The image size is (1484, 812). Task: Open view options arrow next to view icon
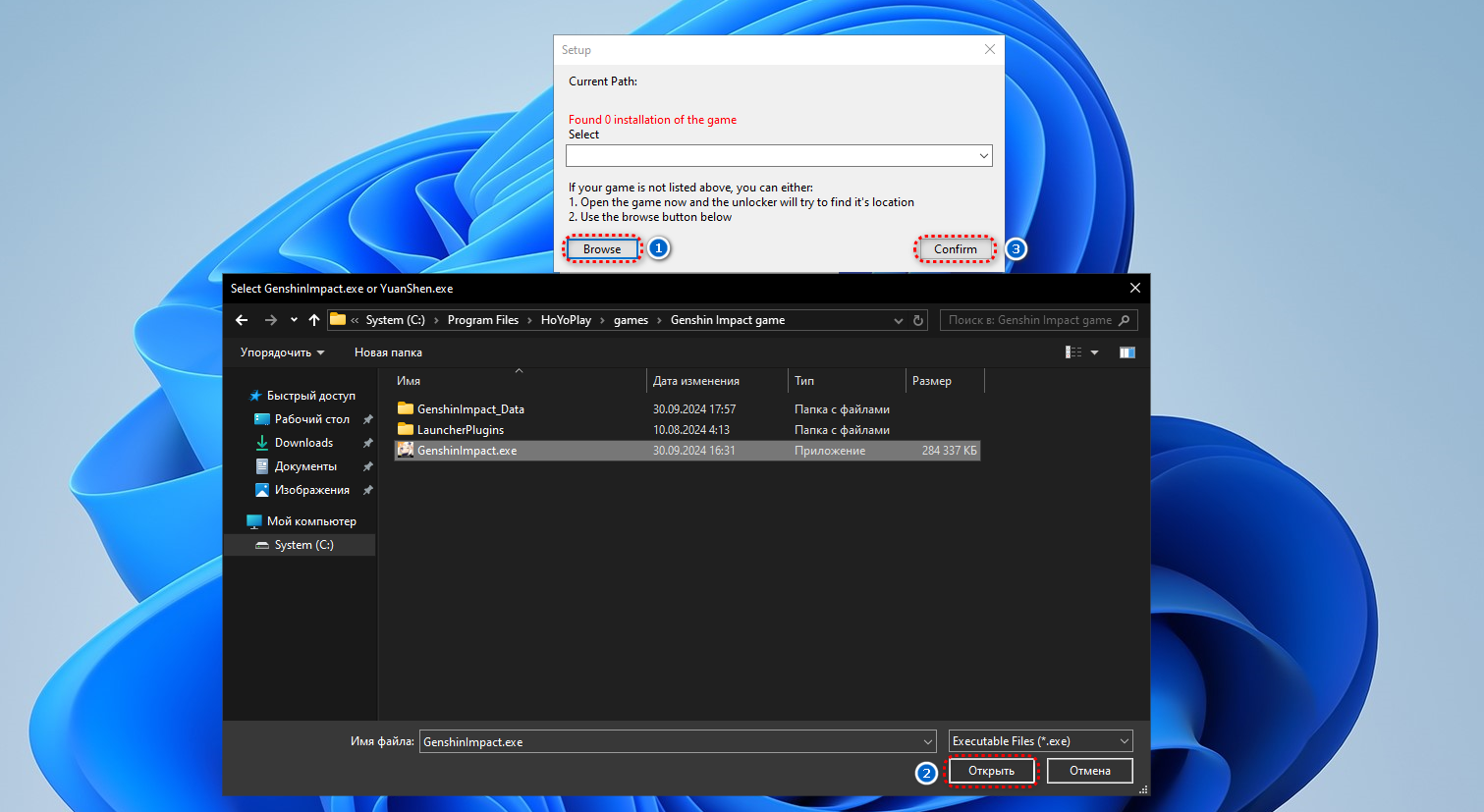click(1094, 352)
